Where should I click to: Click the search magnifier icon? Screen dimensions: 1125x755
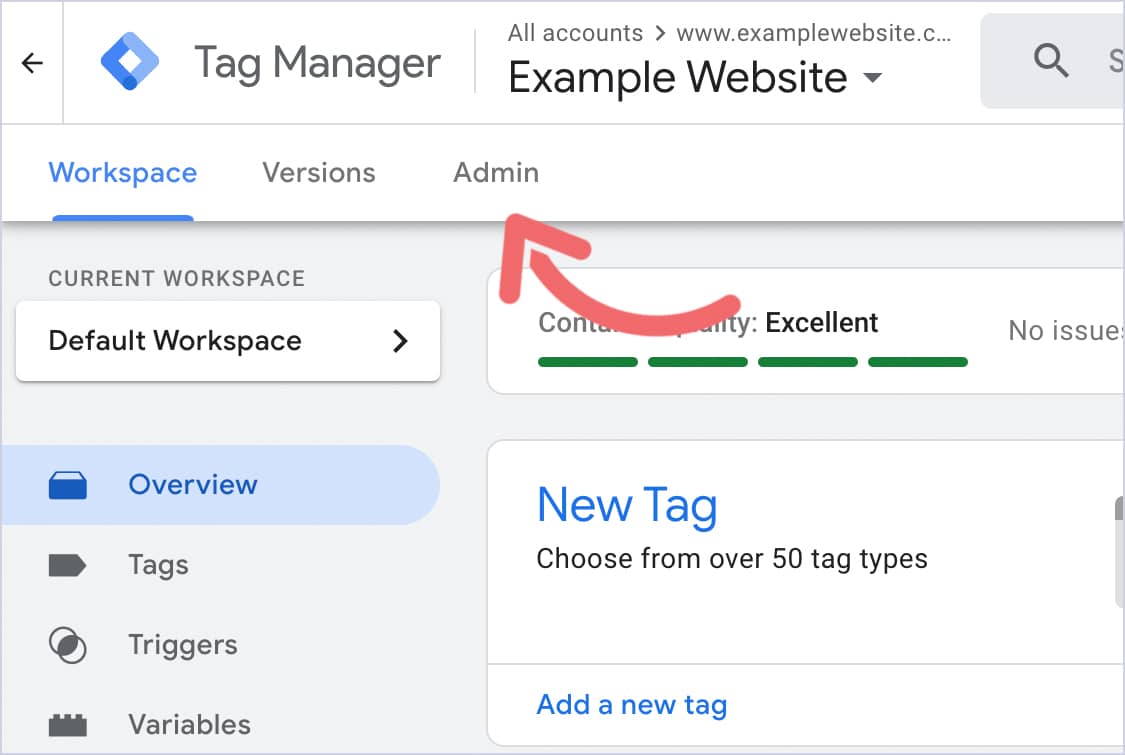[x=1051, y=60]
